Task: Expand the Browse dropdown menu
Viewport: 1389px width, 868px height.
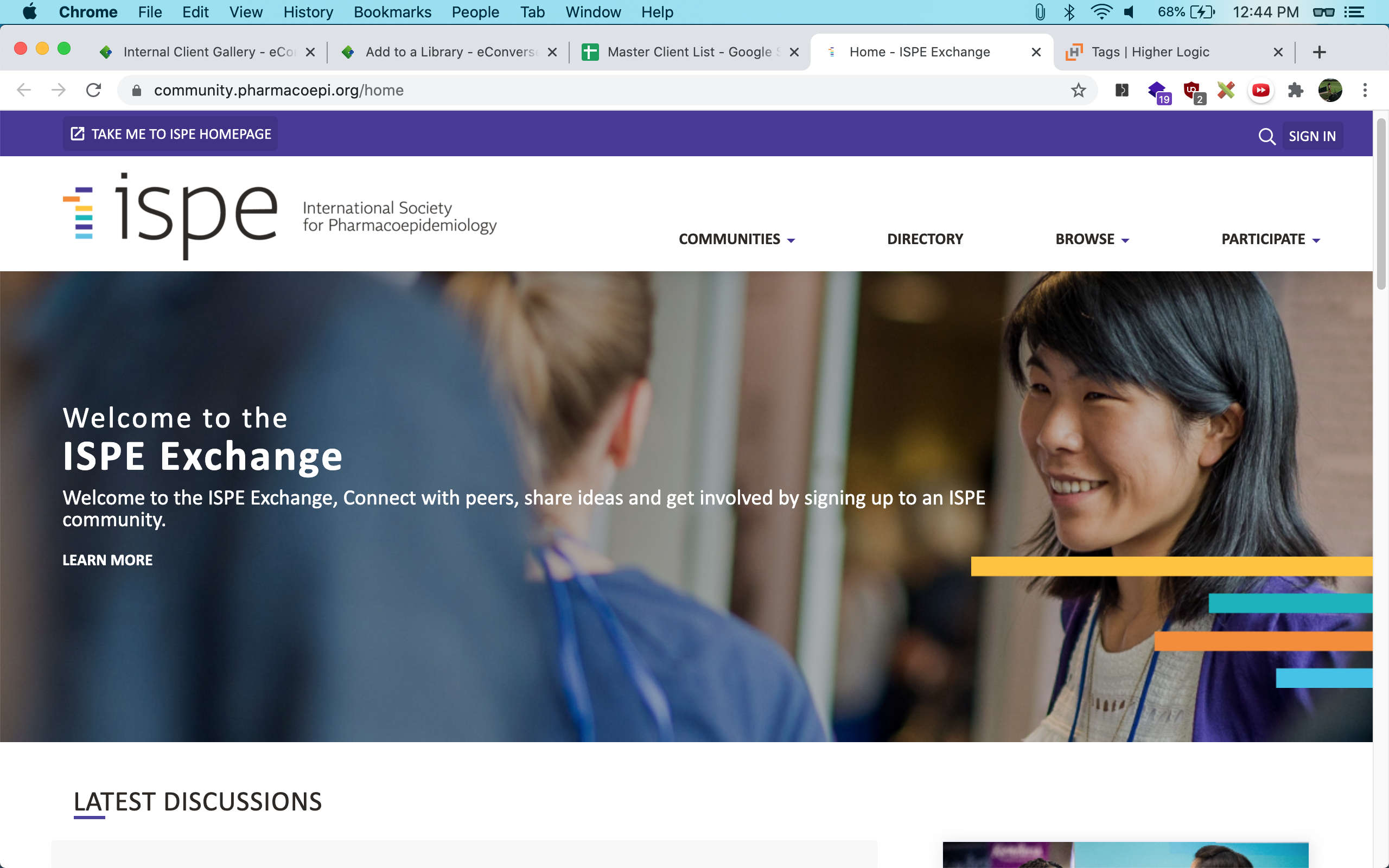Action: point(1092,239)
